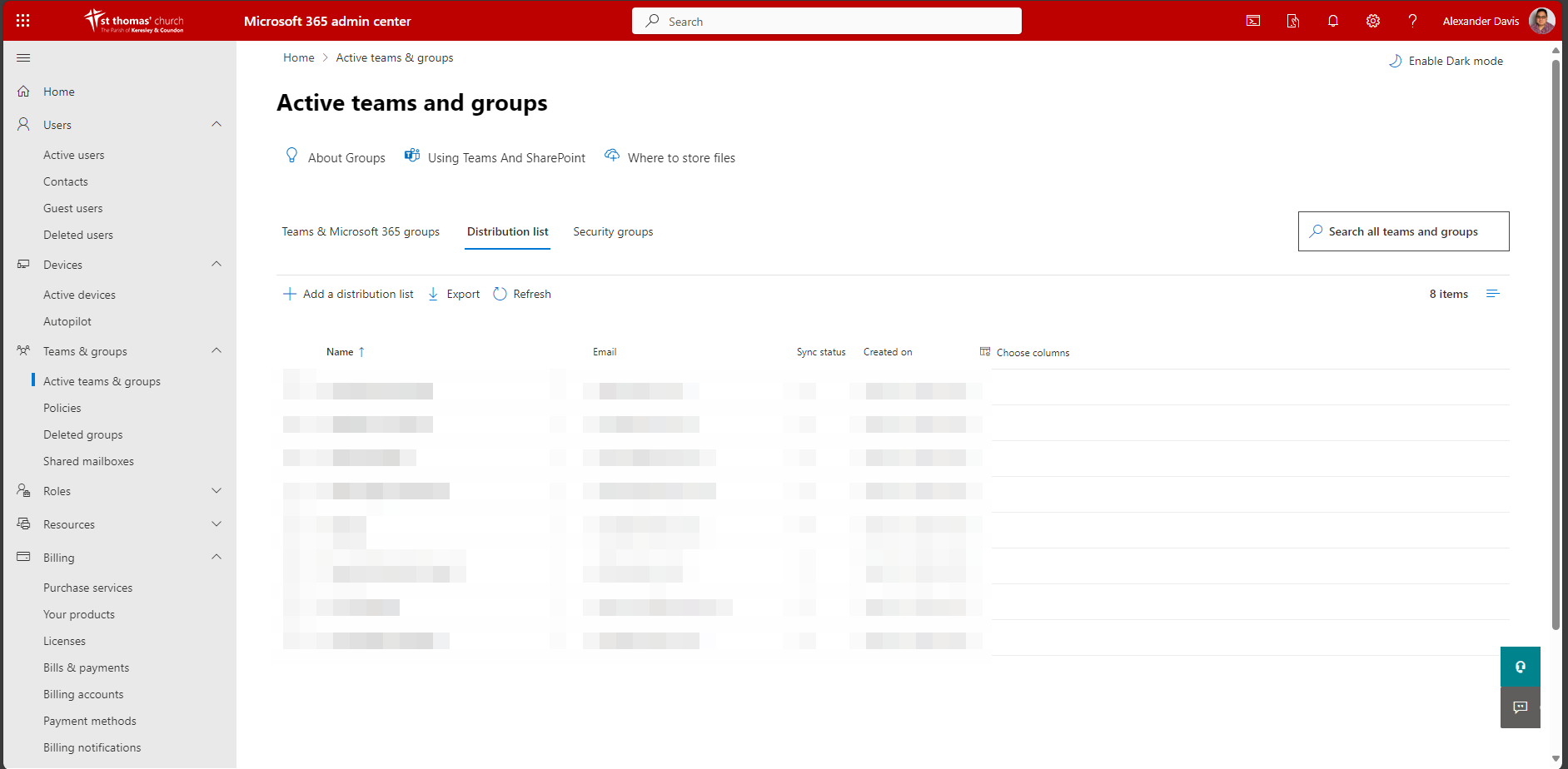Open Billing notifications page
The height and width of the screenshot is (769, 1568).
click(x=92, y=747)
